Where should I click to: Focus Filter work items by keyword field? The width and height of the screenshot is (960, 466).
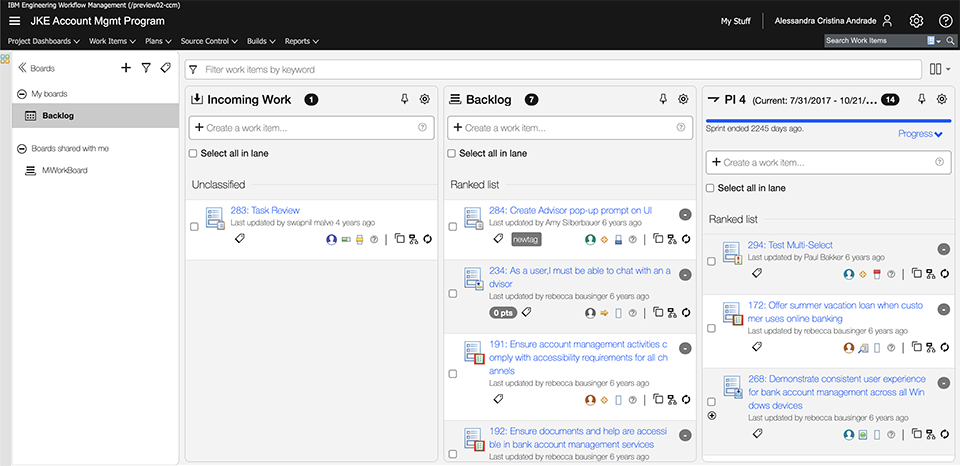tap(553, 69)
